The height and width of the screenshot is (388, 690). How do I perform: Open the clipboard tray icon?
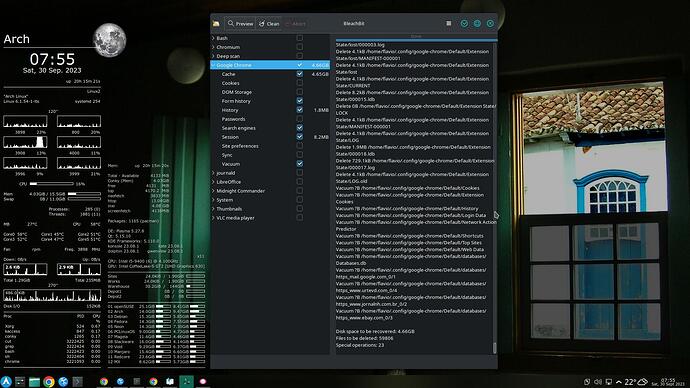point(587,382)
